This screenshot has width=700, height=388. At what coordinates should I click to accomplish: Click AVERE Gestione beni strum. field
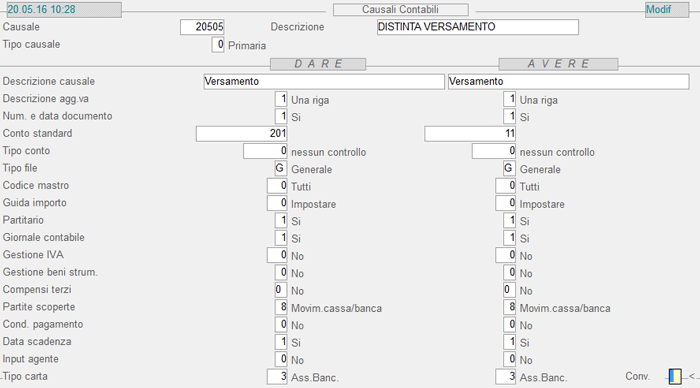509,272
